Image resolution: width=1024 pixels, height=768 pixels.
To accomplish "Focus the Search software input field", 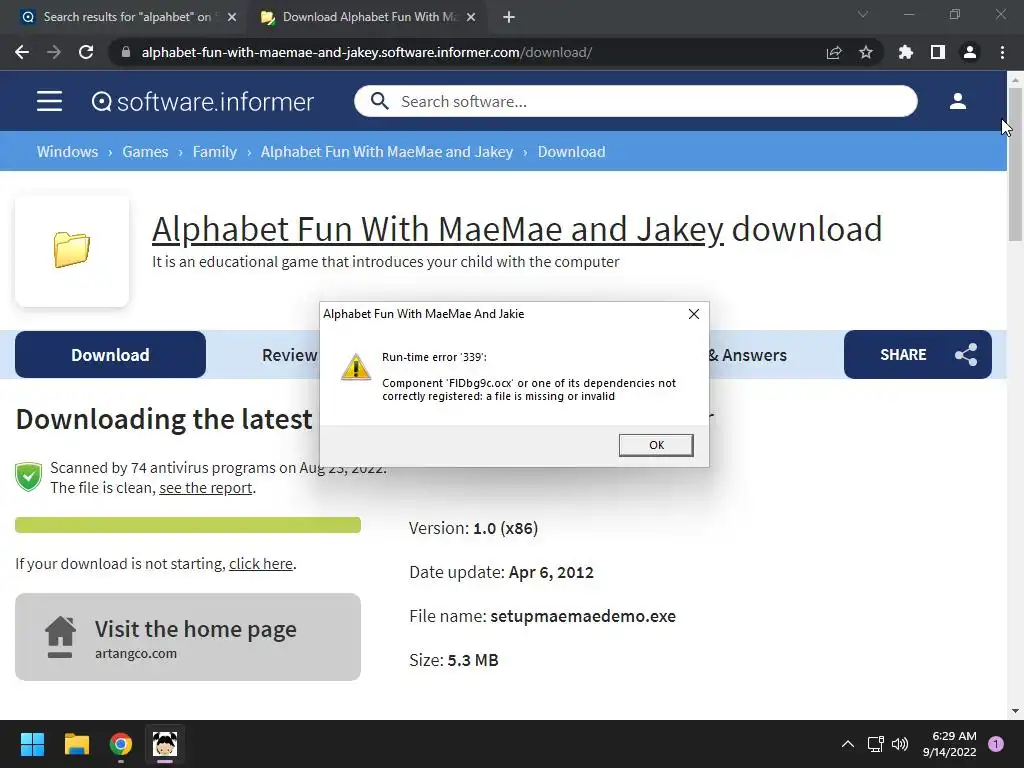I will click(x=635, y=101).
